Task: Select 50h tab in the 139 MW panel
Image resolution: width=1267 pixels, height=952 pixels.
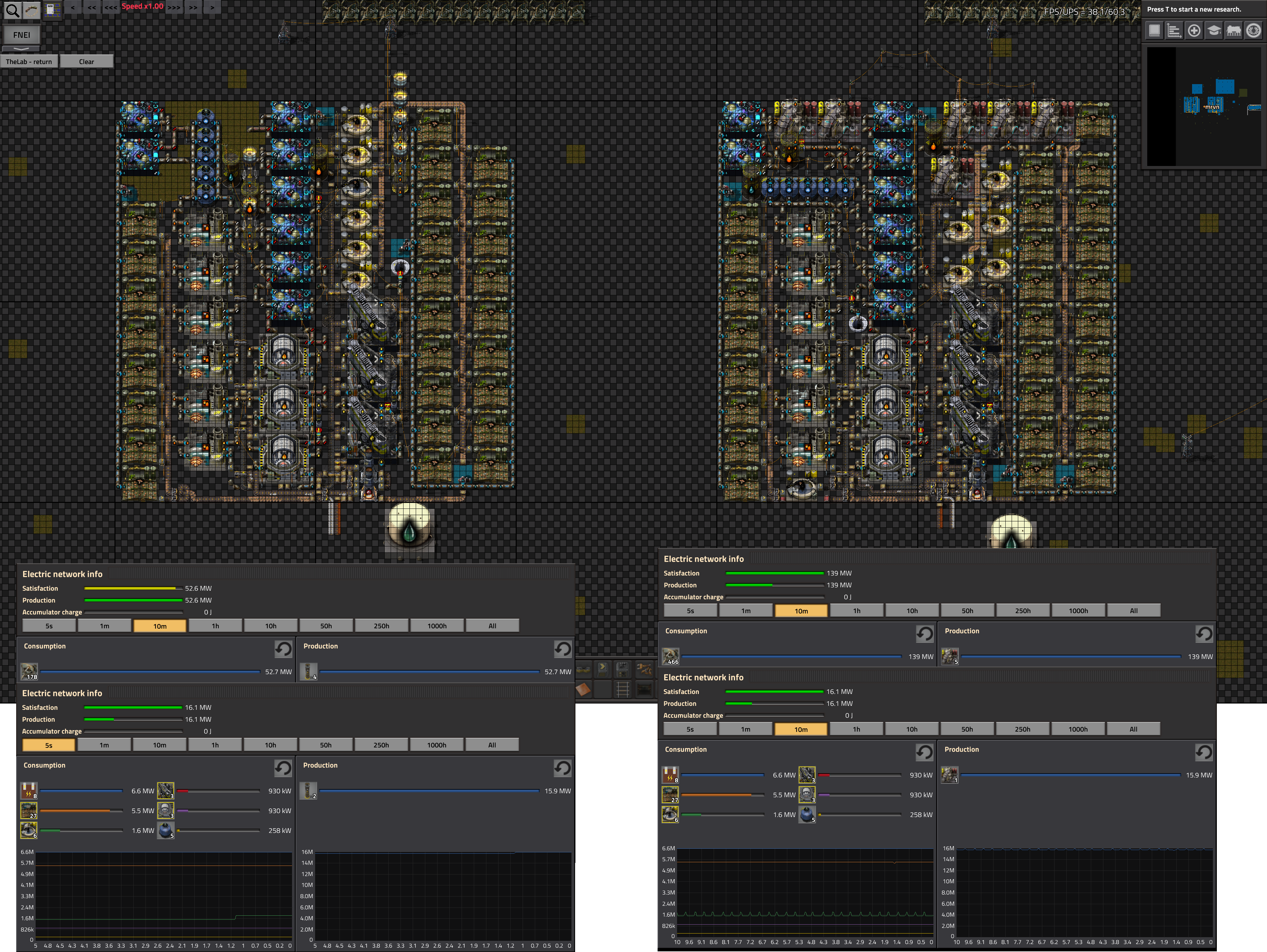Action: pos(967,610)
